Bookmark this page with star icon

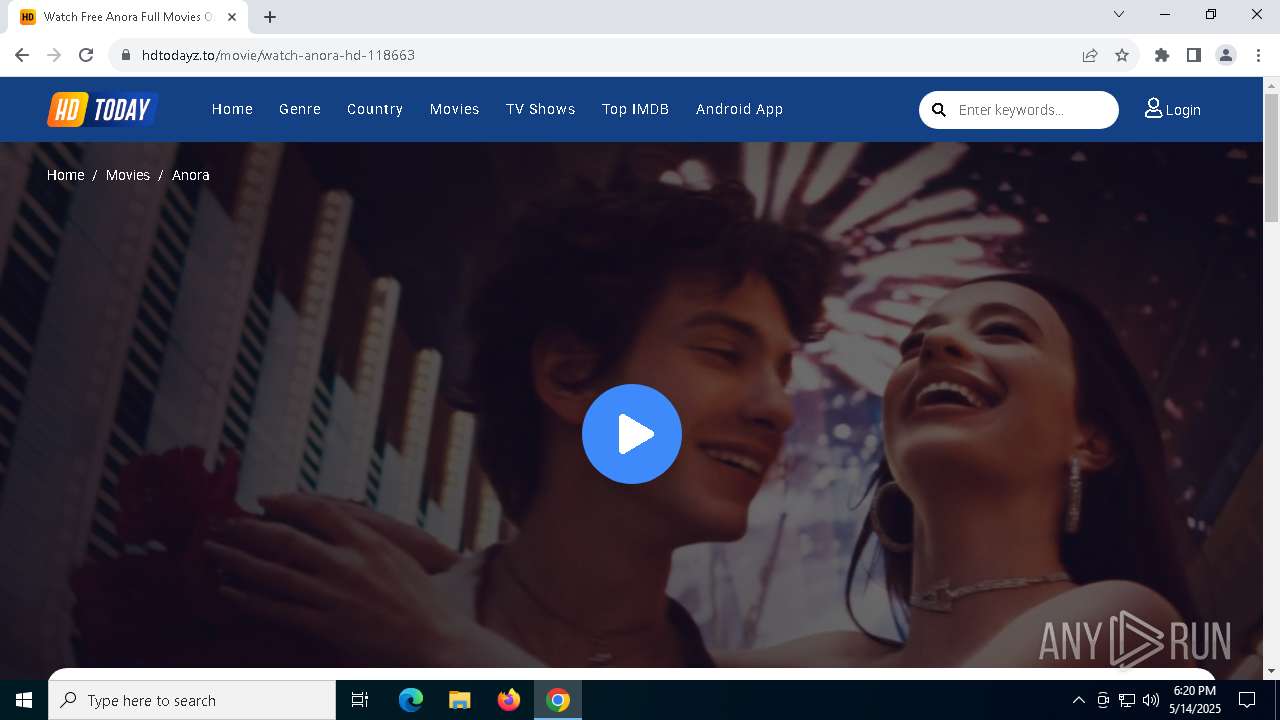(1122, 55)
